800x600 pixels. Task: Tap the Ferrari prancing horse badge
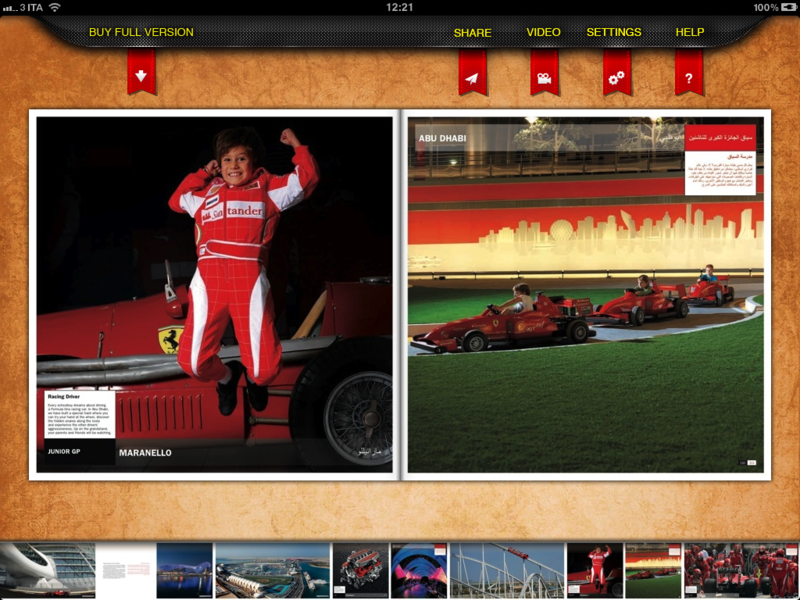coord(170,339)
